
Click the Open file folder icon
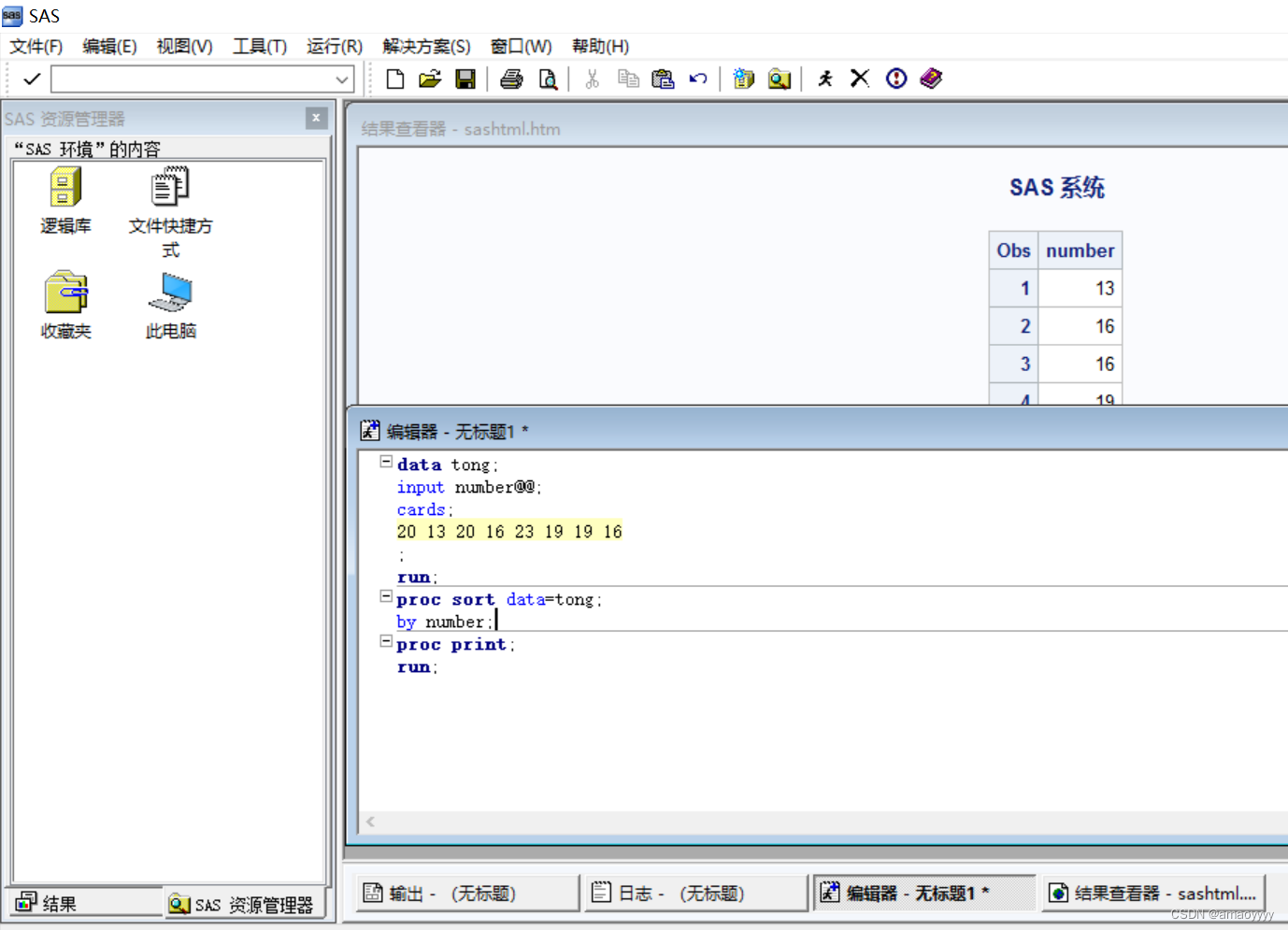pyautogui.click(x=430, y=79)
